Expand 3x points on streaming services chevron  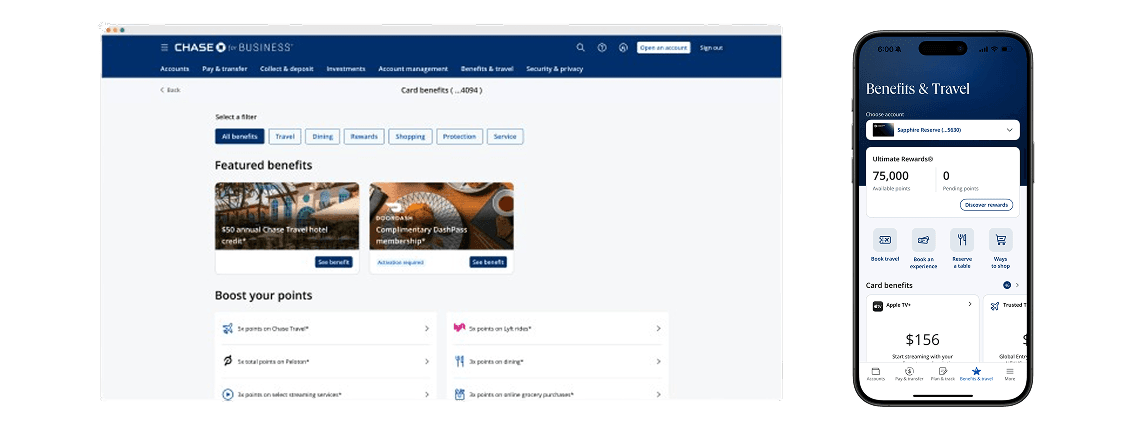click(427, 394)
